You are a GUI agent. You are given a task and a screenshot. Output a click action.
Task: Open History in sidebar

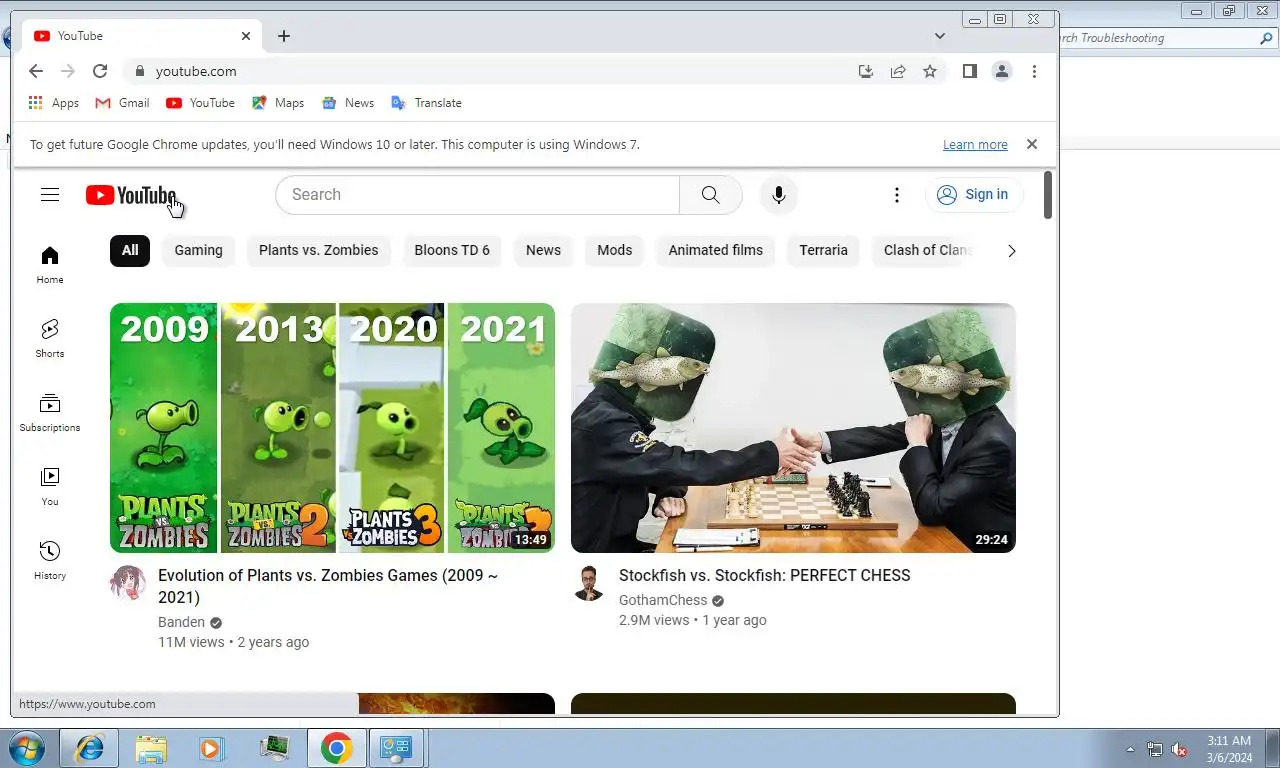[x=50, y=561]
